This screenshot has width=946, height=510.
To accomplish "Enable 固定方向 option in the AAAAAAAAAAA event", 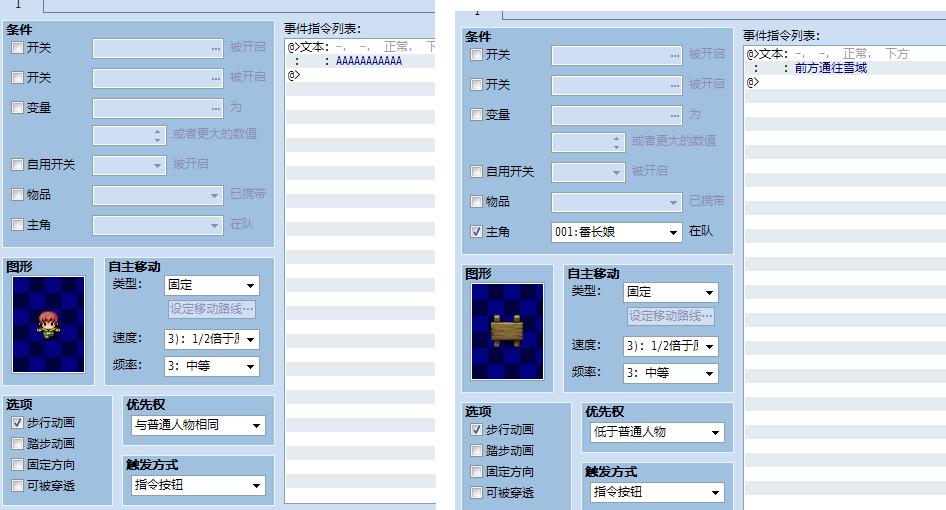I will point(17,465).
